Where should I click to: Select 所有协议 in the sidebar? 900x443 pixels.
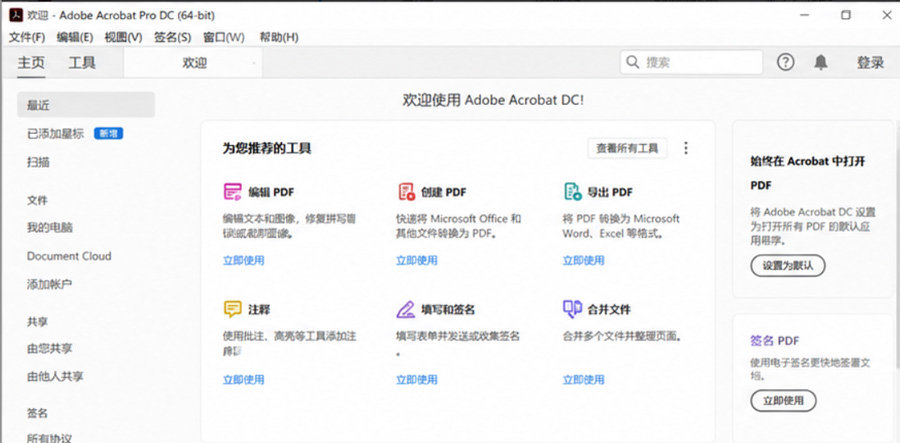click(50, 438)
